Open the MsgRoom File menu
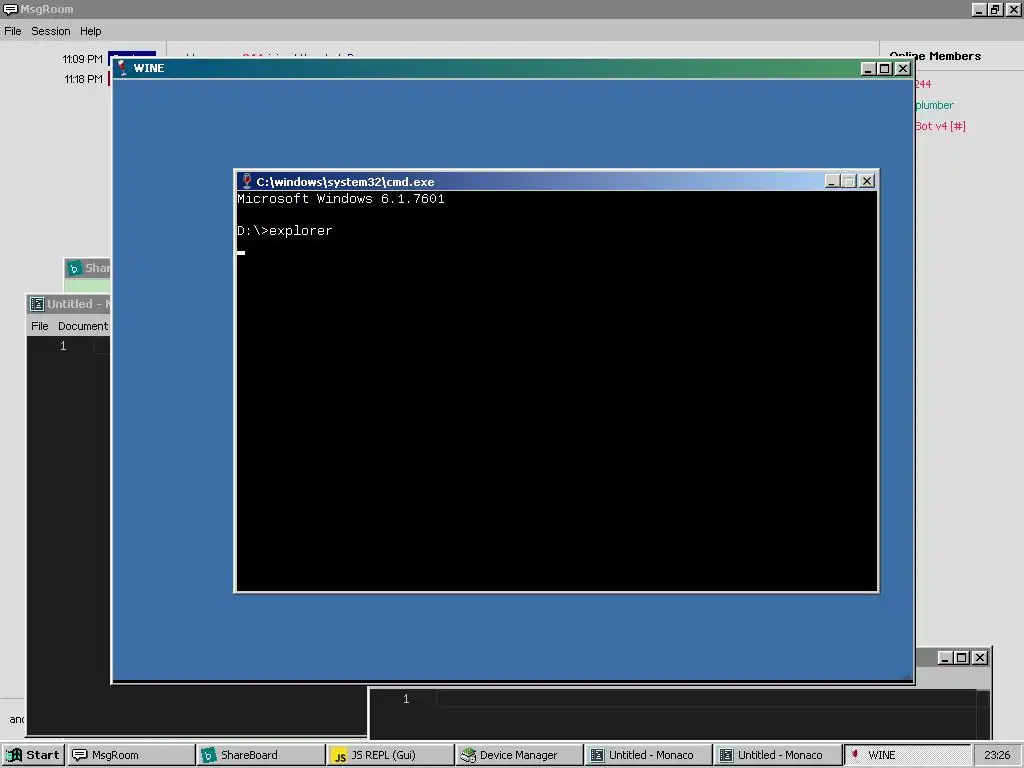1024x768 pixels. 12,31
